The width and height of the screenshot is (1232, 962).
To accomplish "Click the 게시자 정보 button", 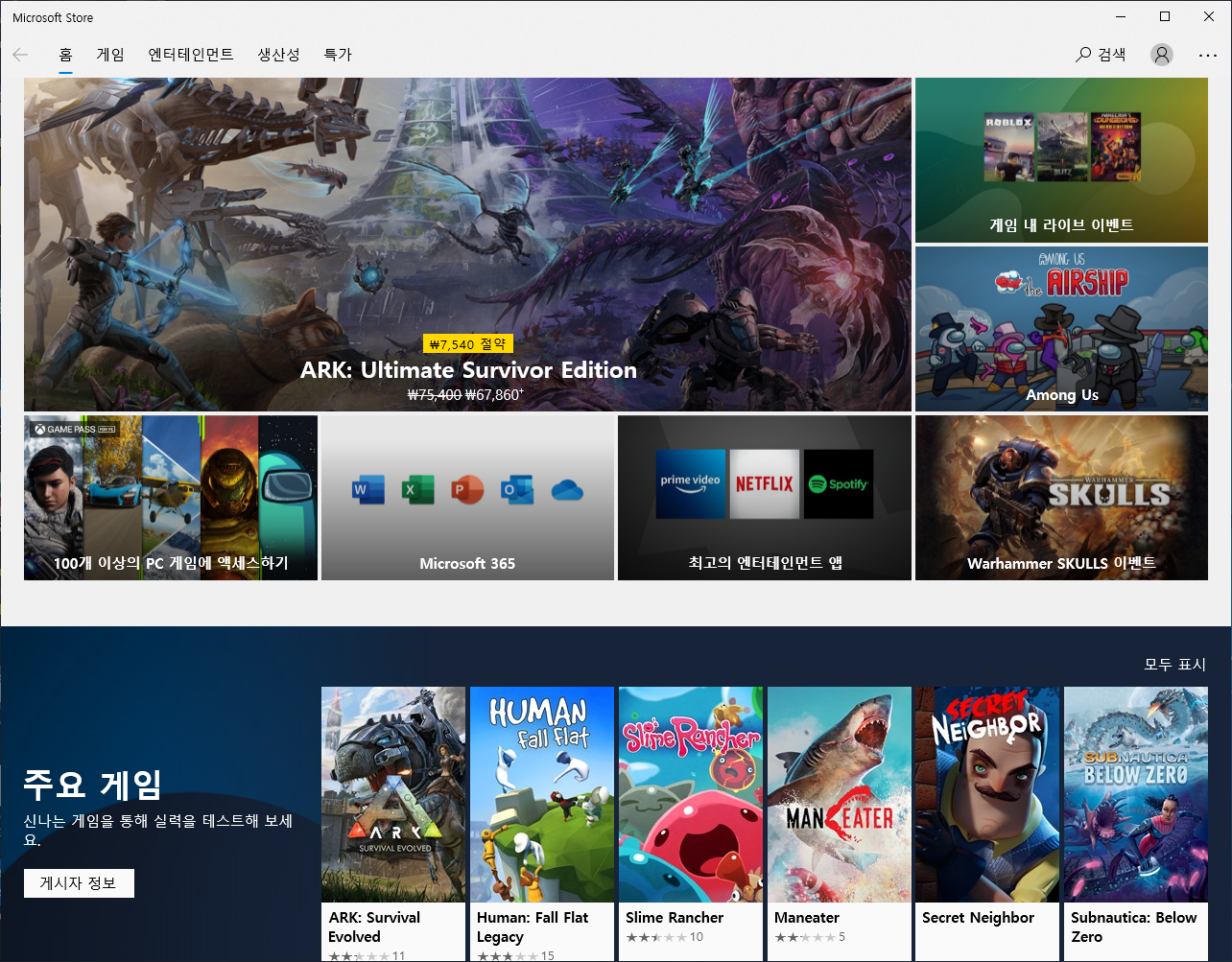I will 79,883.
